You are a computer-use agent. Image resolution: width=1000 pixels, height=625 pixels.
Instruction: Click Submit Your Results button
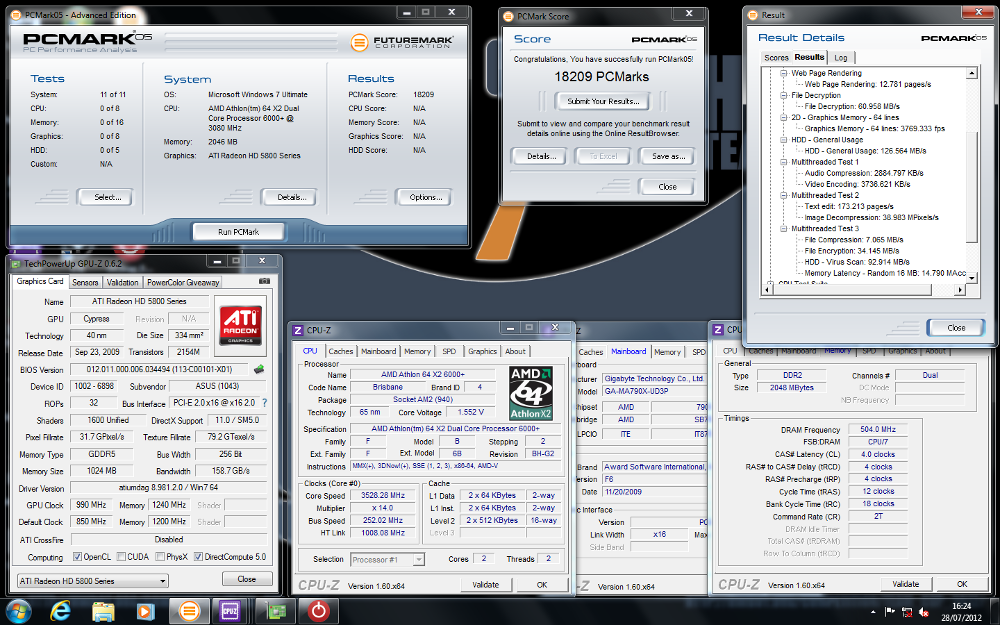[603, 101]
